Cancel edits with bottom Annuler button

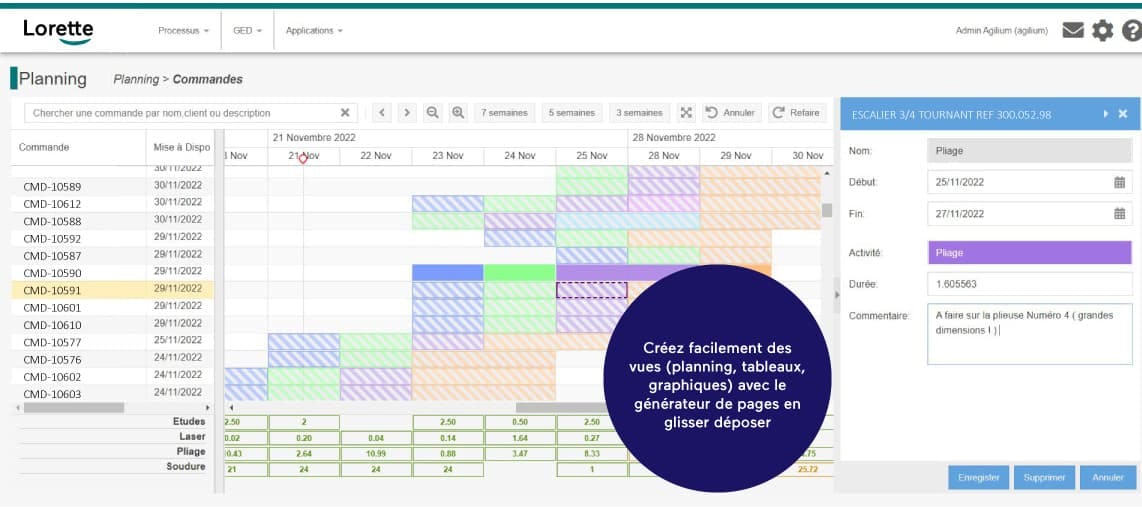point(1108,478)
